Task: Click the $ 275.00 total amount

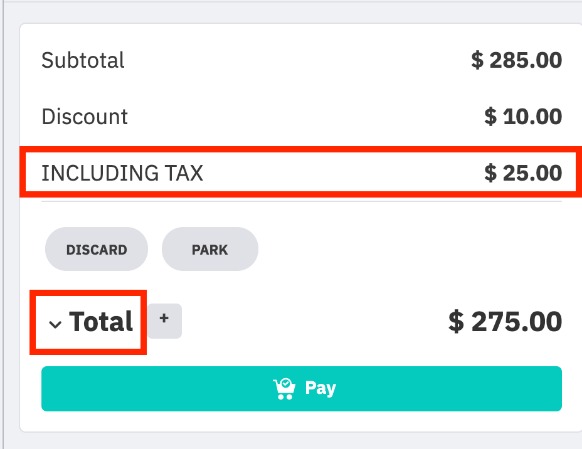Action: [505, 321]
